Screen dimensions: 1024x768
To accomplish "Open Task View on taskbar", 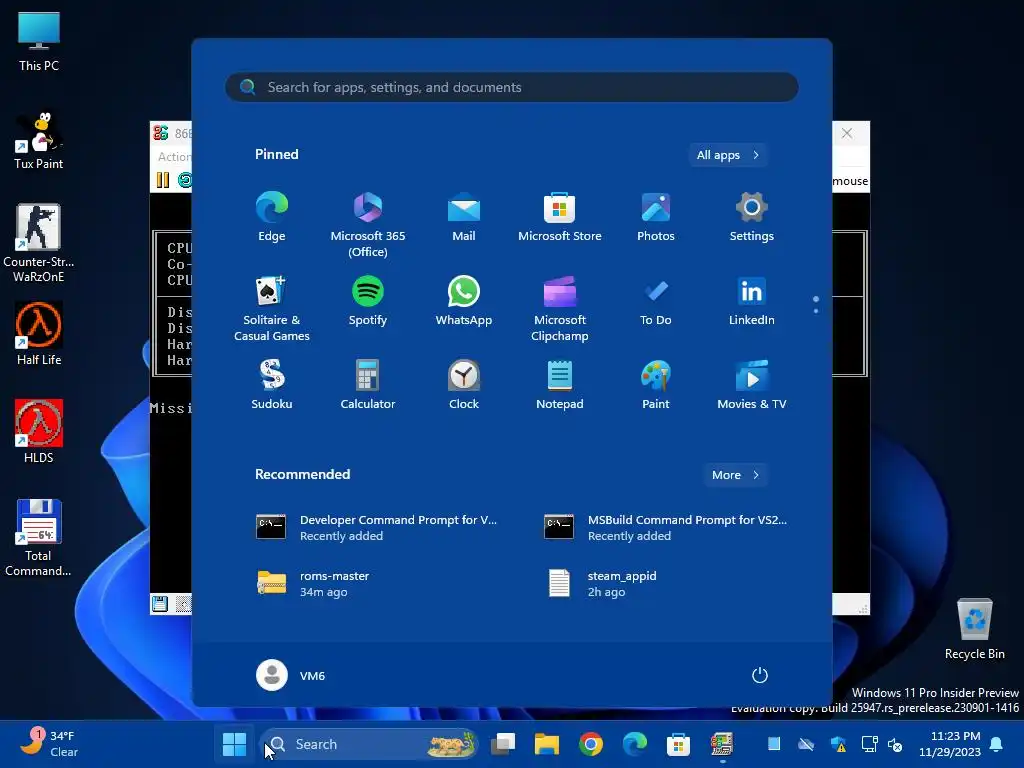I will pos(503,744).
